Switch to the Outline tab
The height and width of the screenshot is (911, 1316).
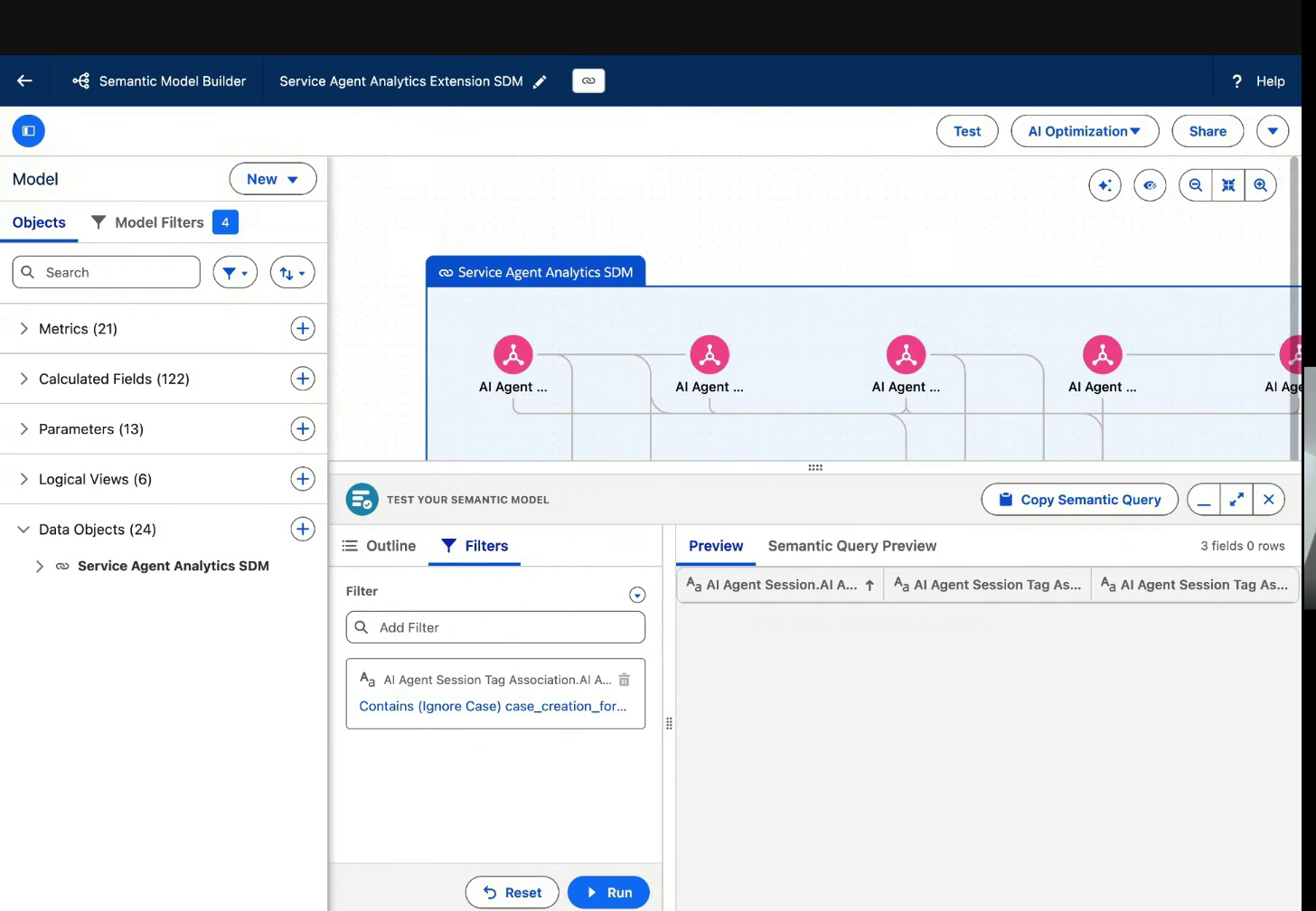pyautogui.click(x=379, y=546)
